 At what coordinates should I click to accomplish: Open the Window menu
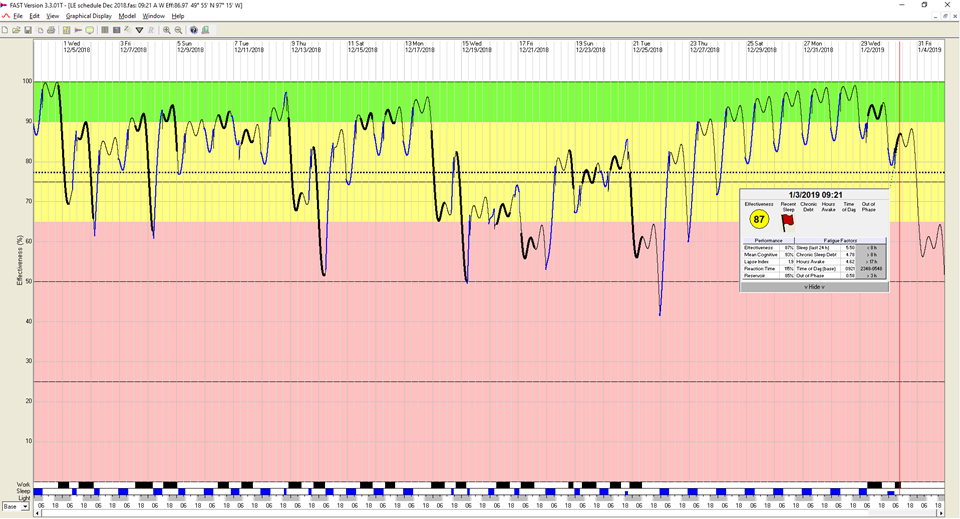[x=154, y=16]
